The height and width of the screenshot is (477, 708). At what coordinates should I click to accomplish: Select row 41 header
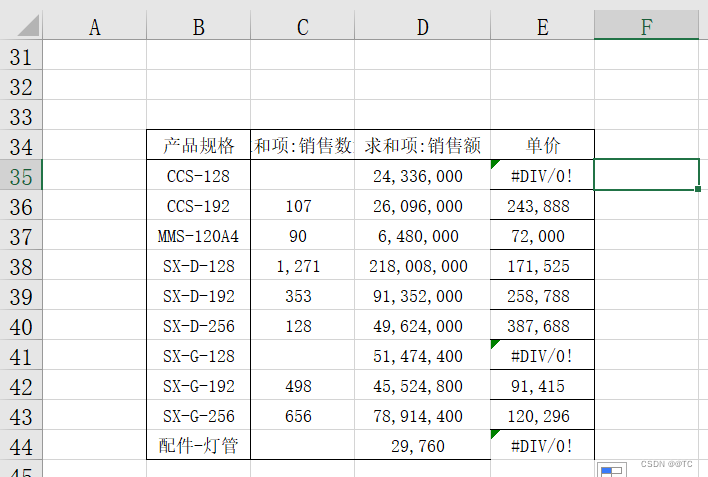pos(21,357)
